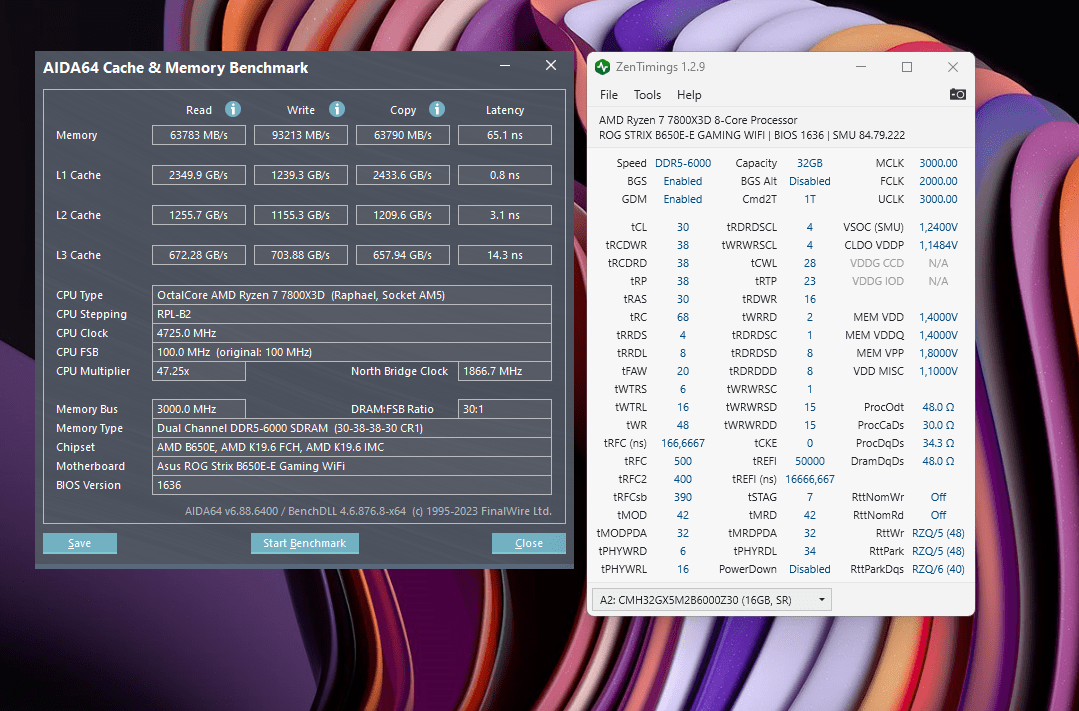Close AIDA64 window with X button
This screenshot has width=1079, height=711.
(x=551, y=65)
